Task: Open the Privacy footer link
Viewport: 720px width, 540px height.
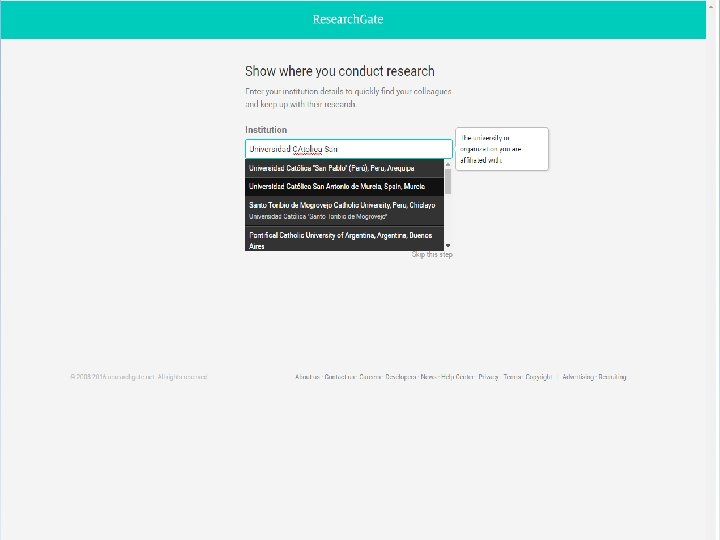Action: (x=488, y=377)
